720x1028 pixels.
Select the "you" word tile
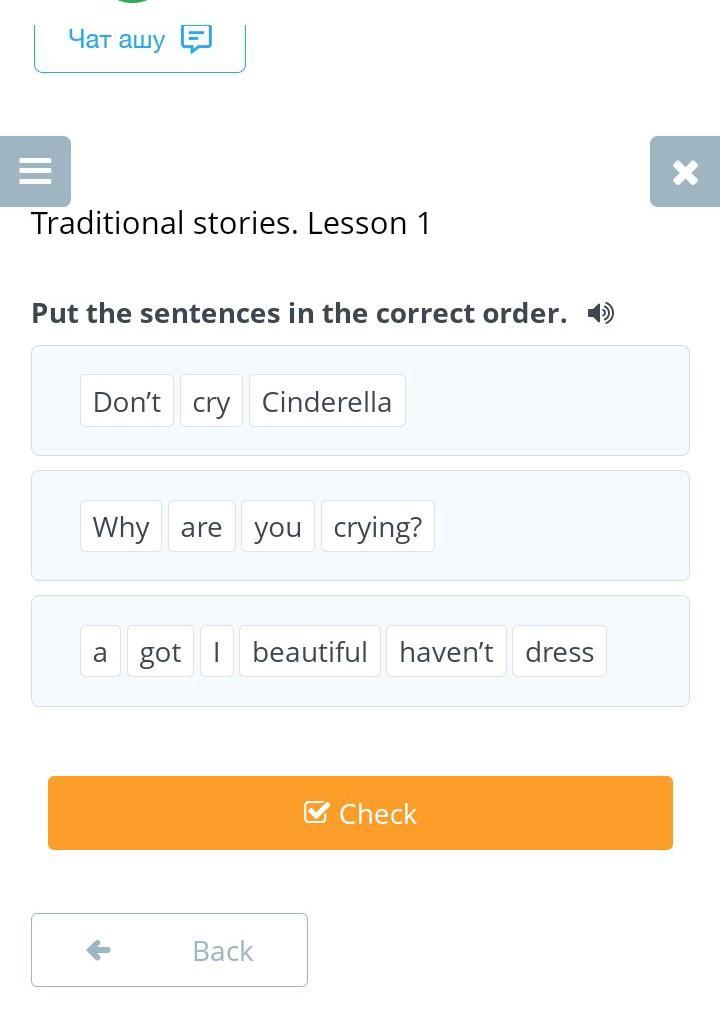tap(278, 526)
